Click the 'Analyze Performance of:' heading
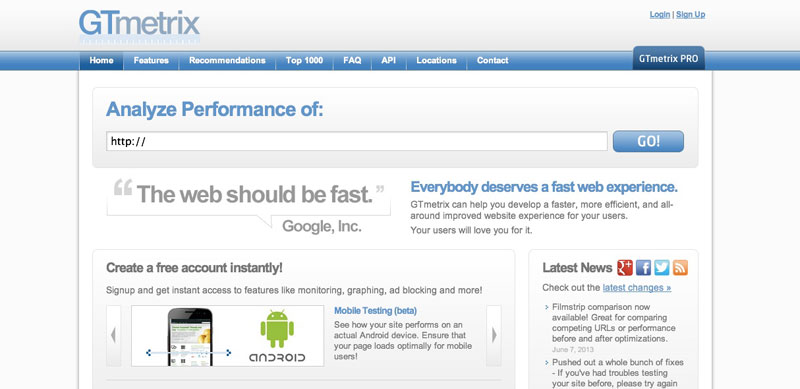This screenshot has width=800, height=389. point(215,109)
